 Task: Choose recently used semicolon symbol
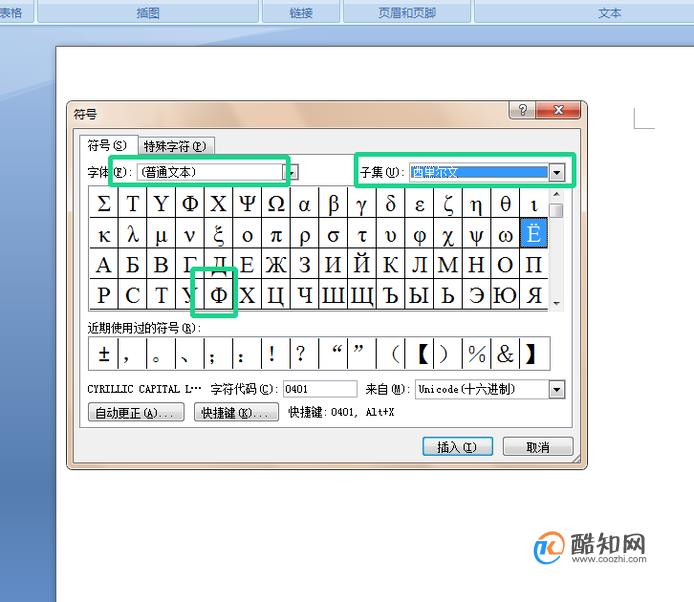click(218, 353)
